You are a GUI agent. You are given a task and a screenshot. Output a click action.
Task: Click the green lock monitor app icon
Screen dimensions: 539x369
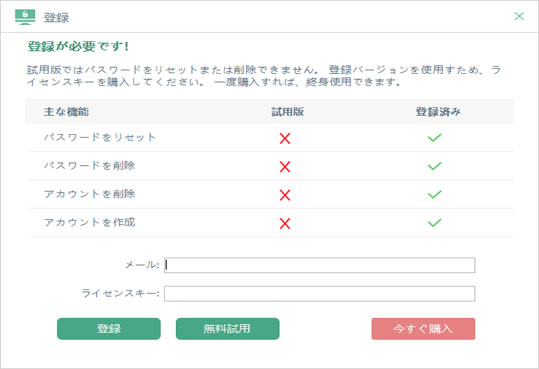click(x=25, y=17)
